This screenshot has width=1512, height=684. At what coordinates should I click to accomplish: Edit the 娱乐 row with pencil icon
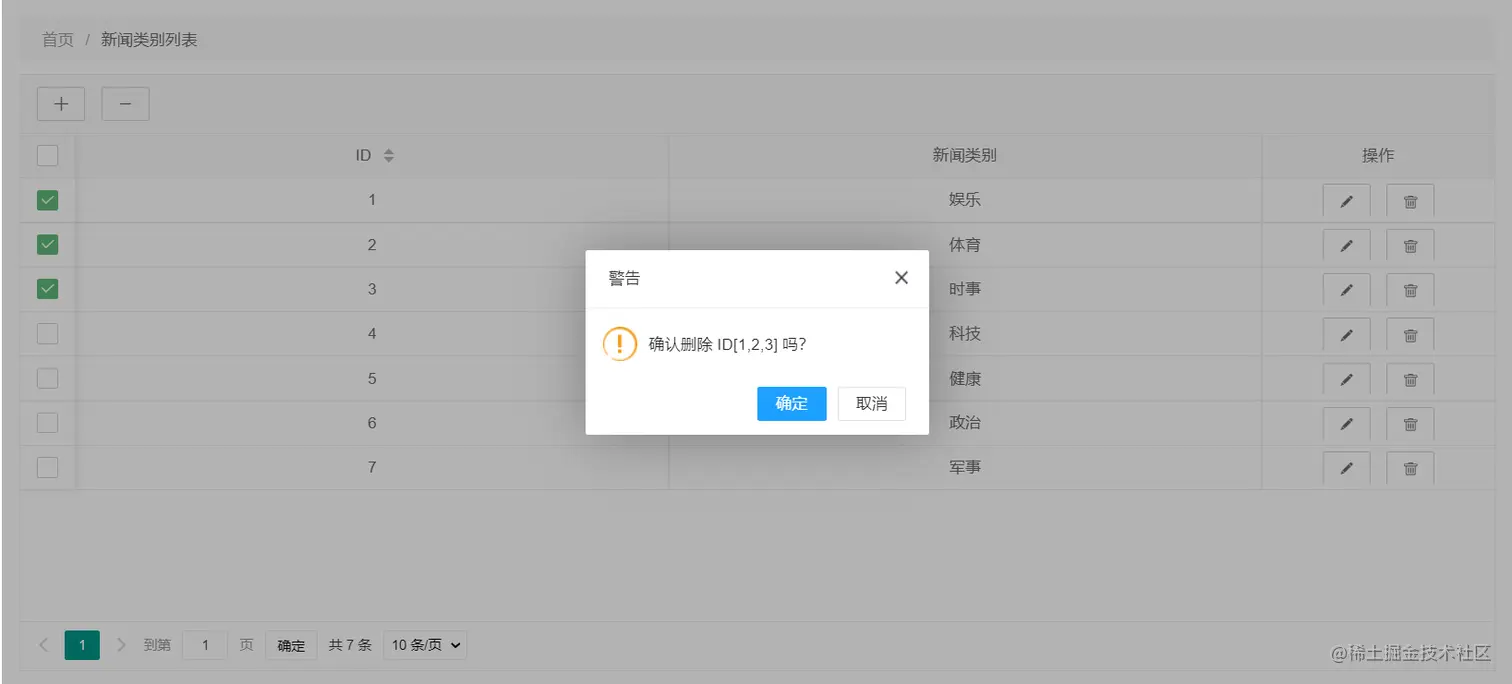[x=1346, y=201]
